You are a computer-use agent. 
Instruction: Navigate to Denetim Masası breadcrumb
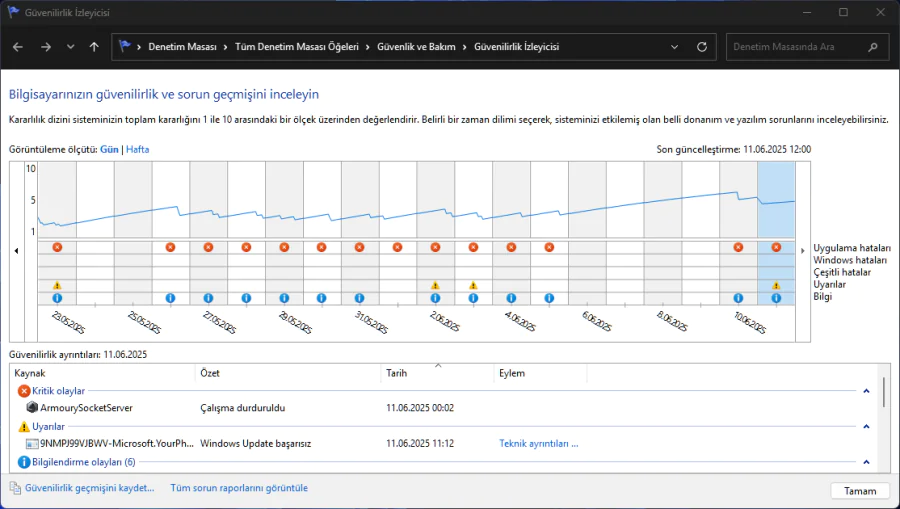point(183,47)
